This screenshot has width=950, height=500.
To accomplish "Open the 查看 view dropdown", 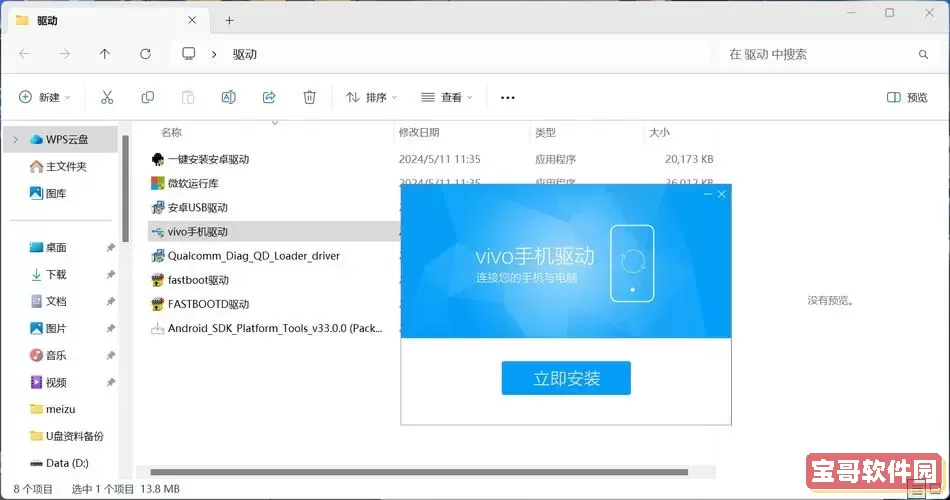I will (447, 97).
